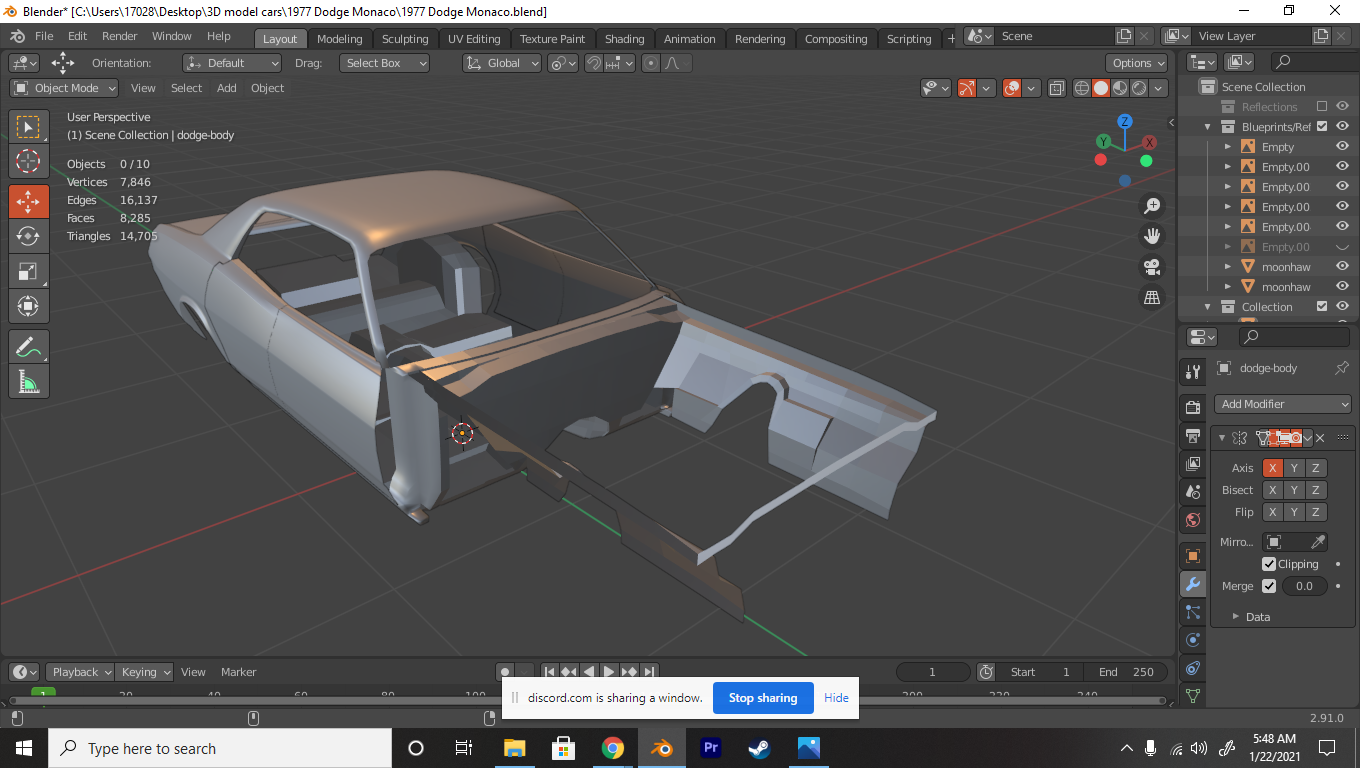Choose the Annotate tool
This screenshot has width=1360, height=768.
click(28, 347)
